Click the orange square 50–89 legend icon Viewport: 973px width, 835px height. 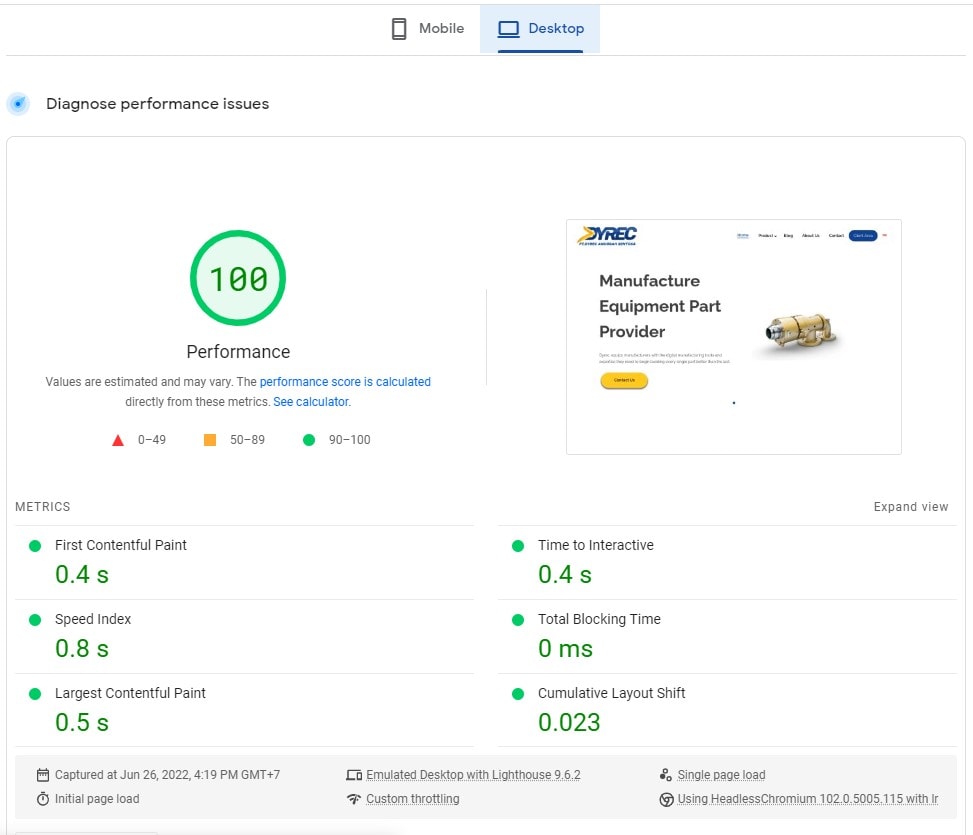[210, 440]
